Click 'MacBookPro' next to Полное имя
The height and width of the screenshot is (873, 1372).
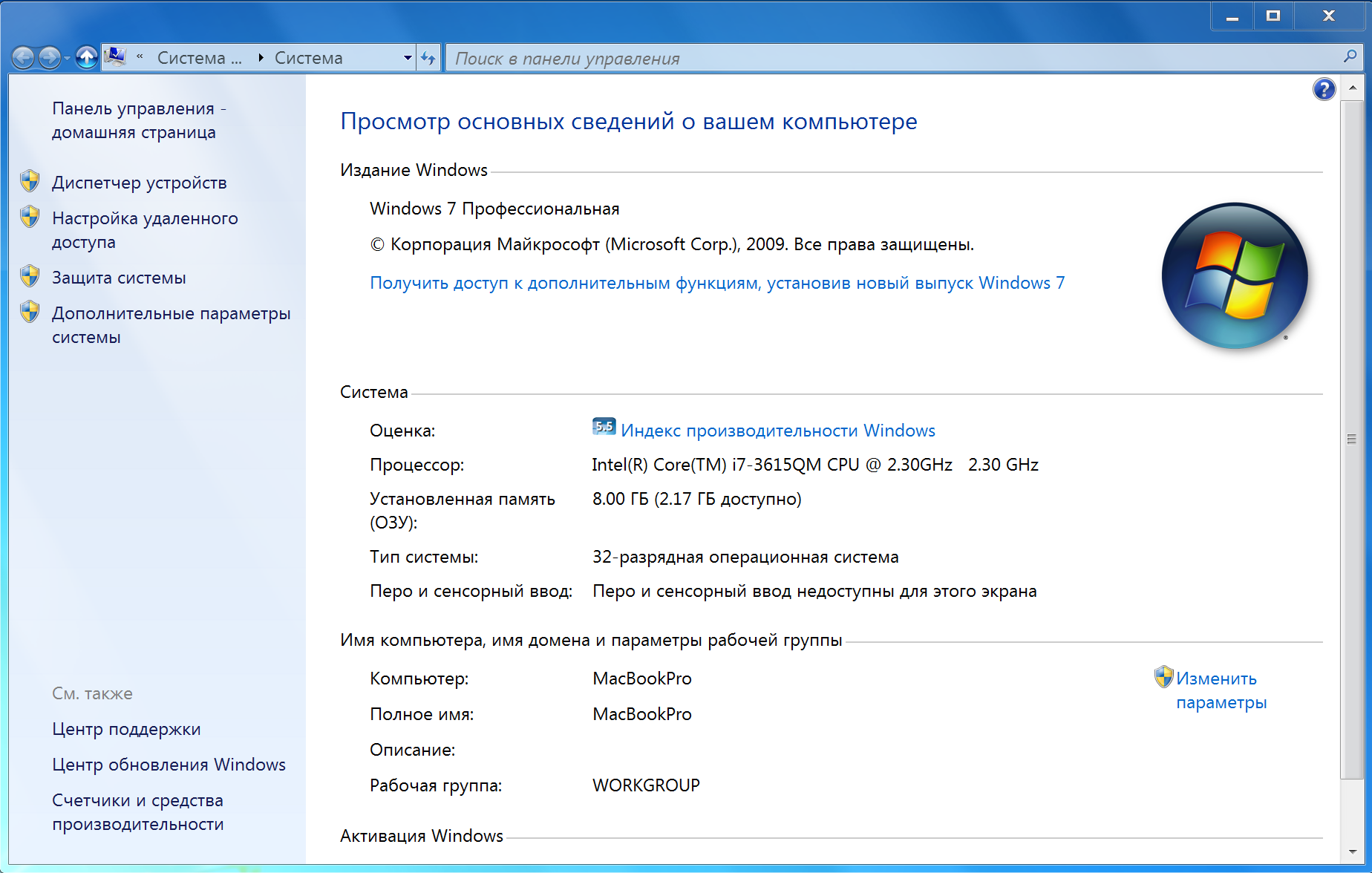[642, 714]
